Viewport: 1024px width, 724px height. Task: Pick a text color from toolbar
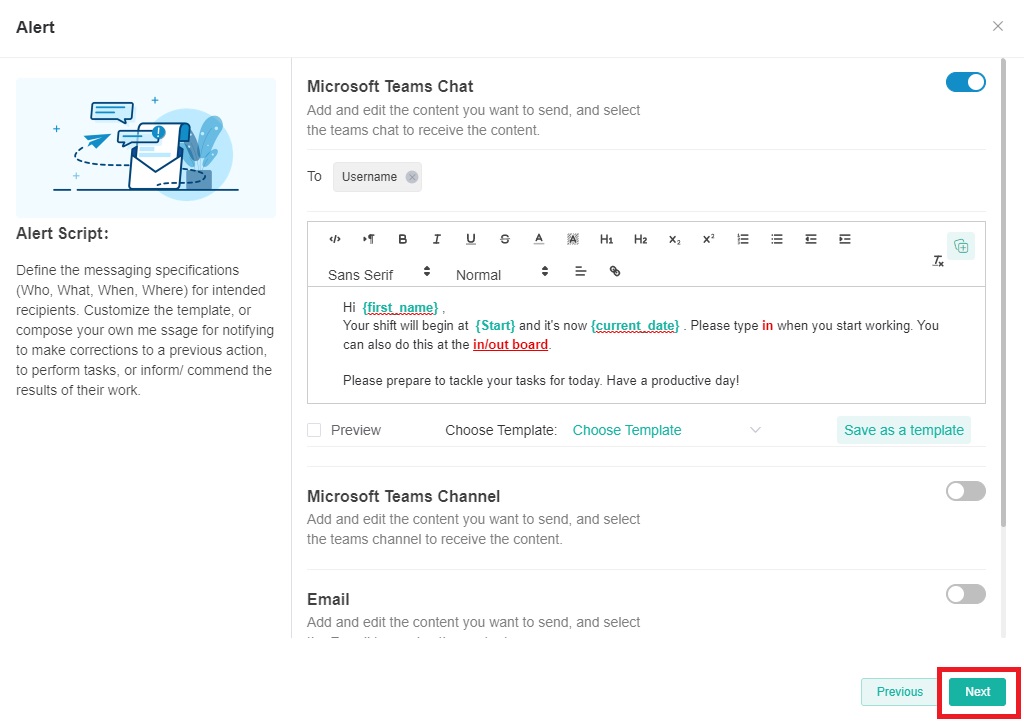pyautogui.click(x=539, y=239)
